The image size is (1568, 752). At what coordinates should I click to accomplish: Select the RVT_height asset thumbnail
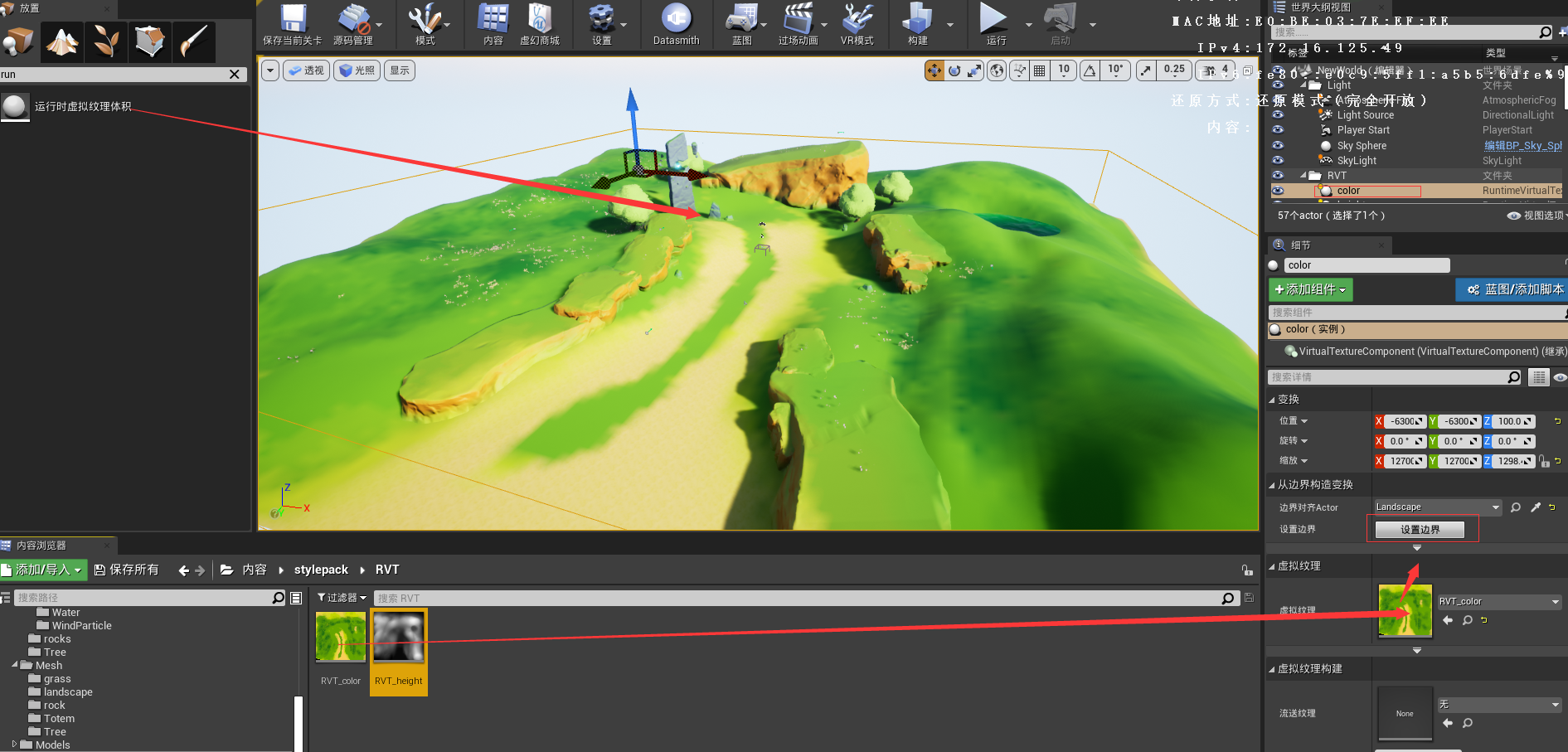[x=399, y=638]
